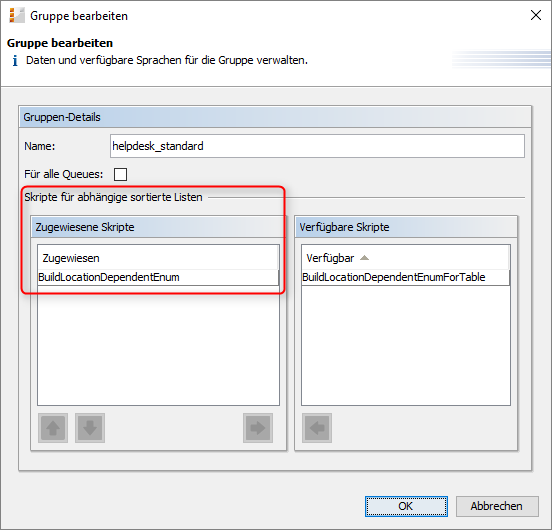Select BuildLocationDependentEnumForTable in available scripts
This screenshot has height=530, width=552.
point(406,277)
